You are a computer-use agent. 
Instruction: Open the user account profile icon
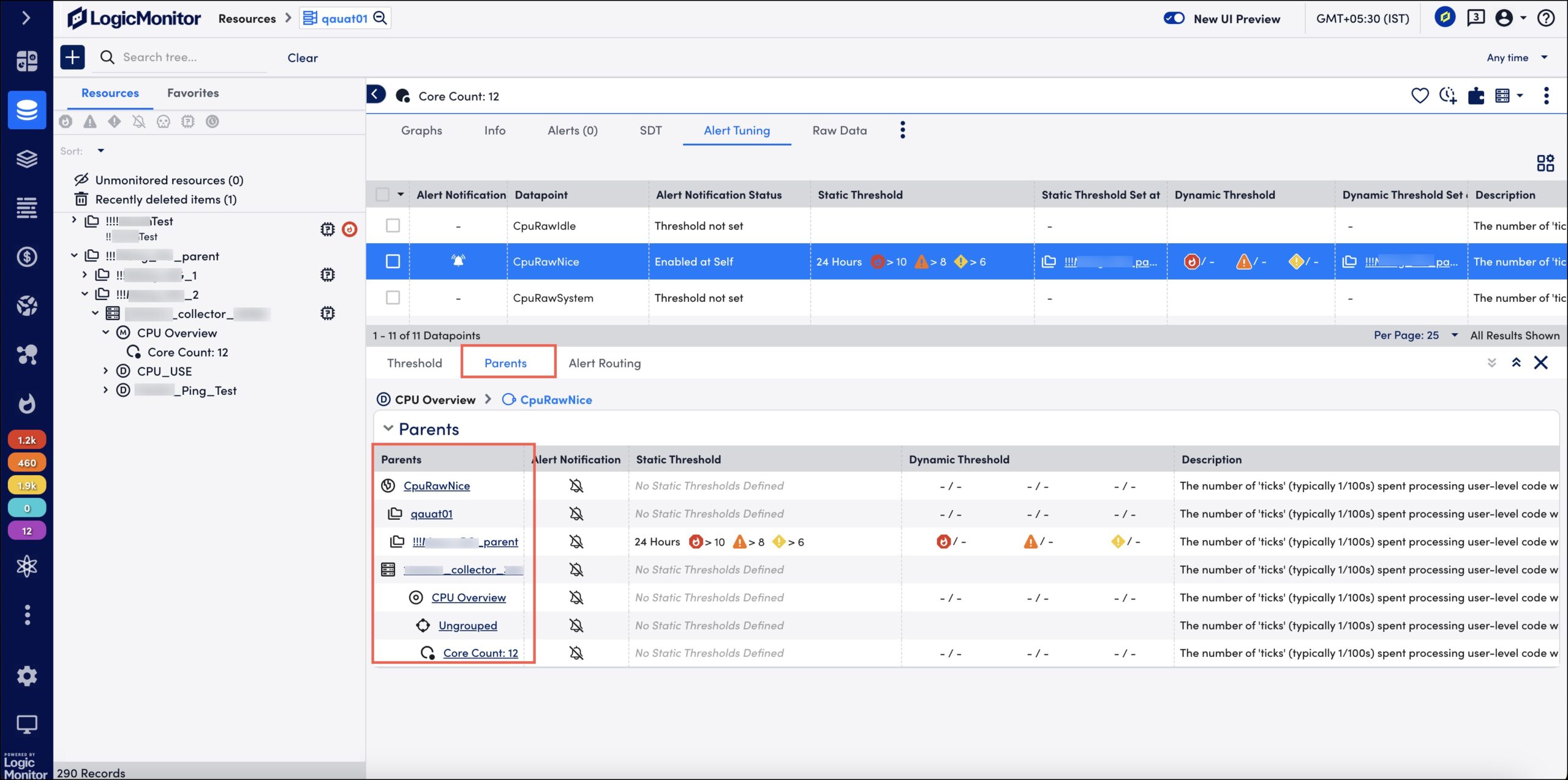[x=1504, y=18]
